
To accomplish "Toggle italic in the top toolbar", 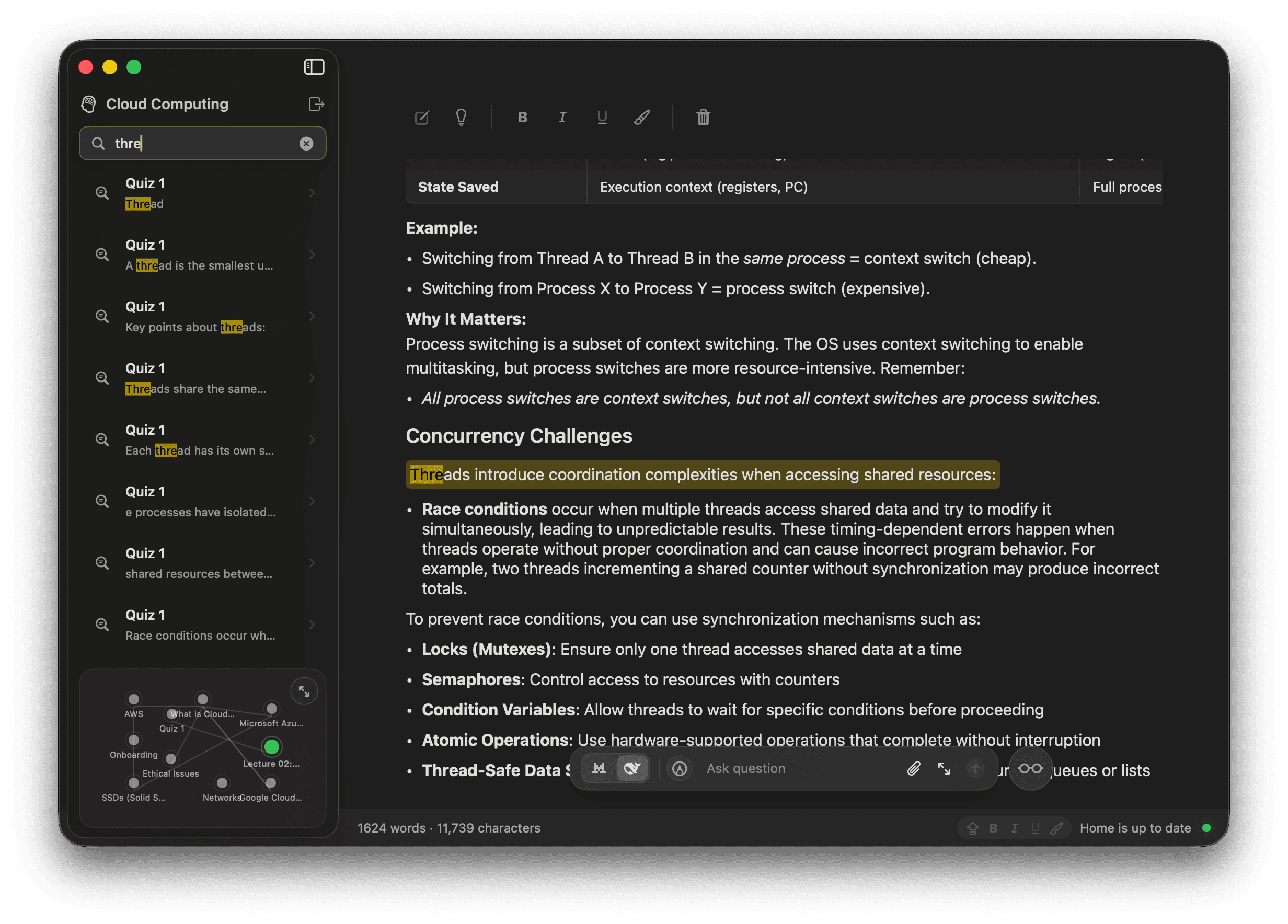I will coord(562,118).
